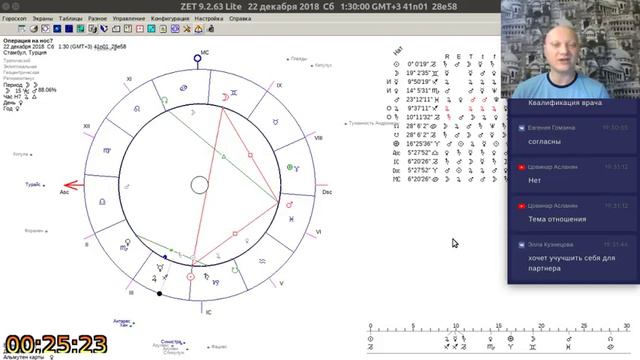Screen dimensions: 640x360
Task: Click the dark figure icon ending the toolbar
Action: coord(211,29)
